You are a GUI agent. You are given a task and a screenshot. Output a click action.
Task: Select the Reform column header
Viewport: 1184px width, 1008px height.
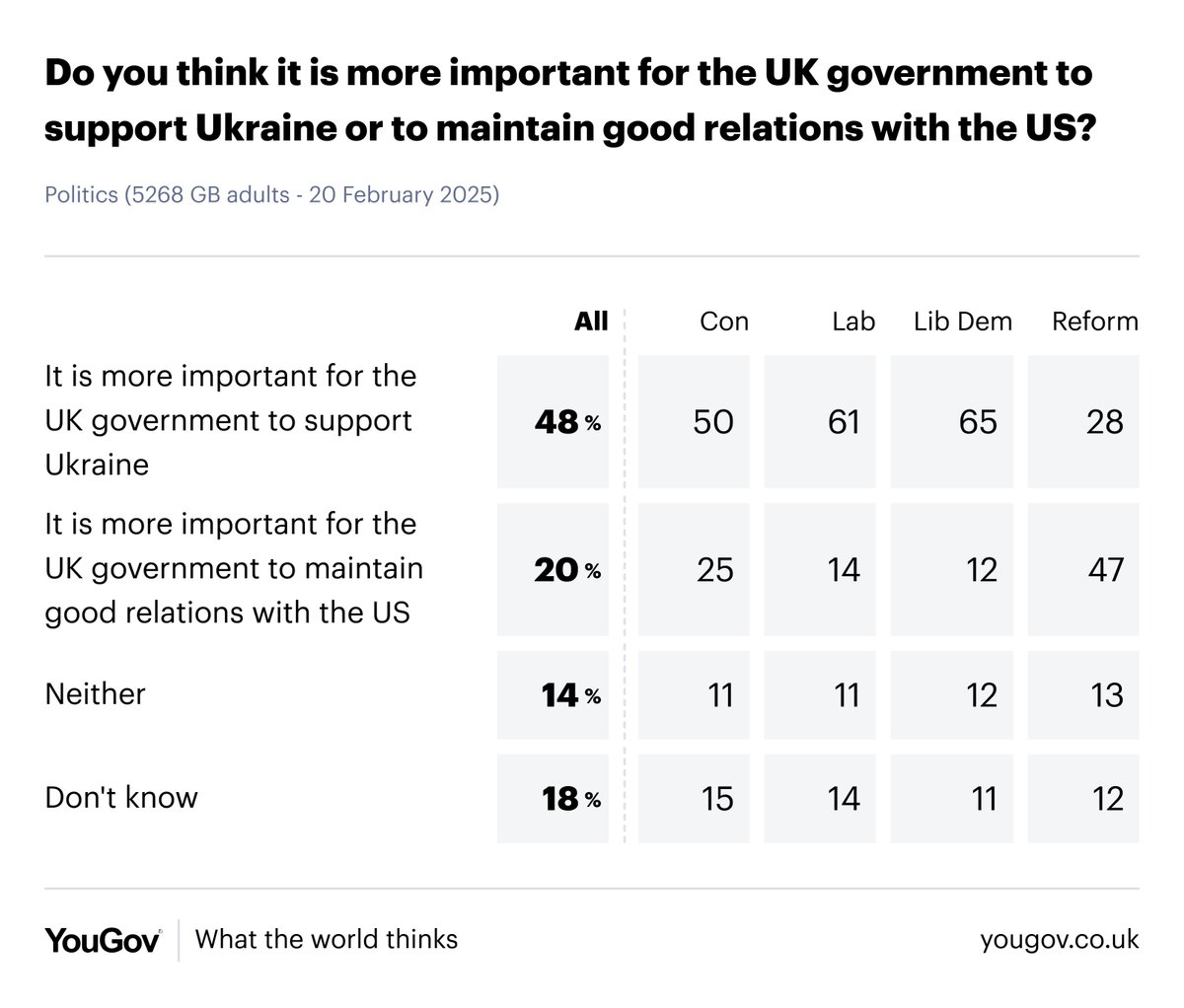point(1094,322)
